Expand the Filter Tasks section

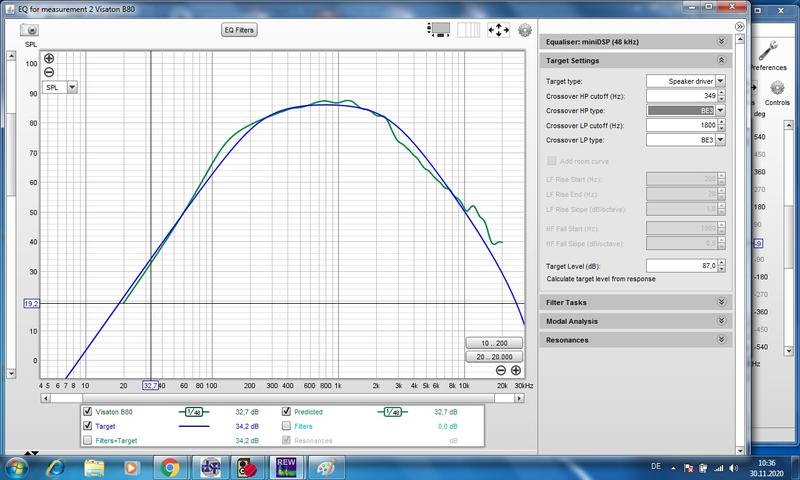point(720,302)
